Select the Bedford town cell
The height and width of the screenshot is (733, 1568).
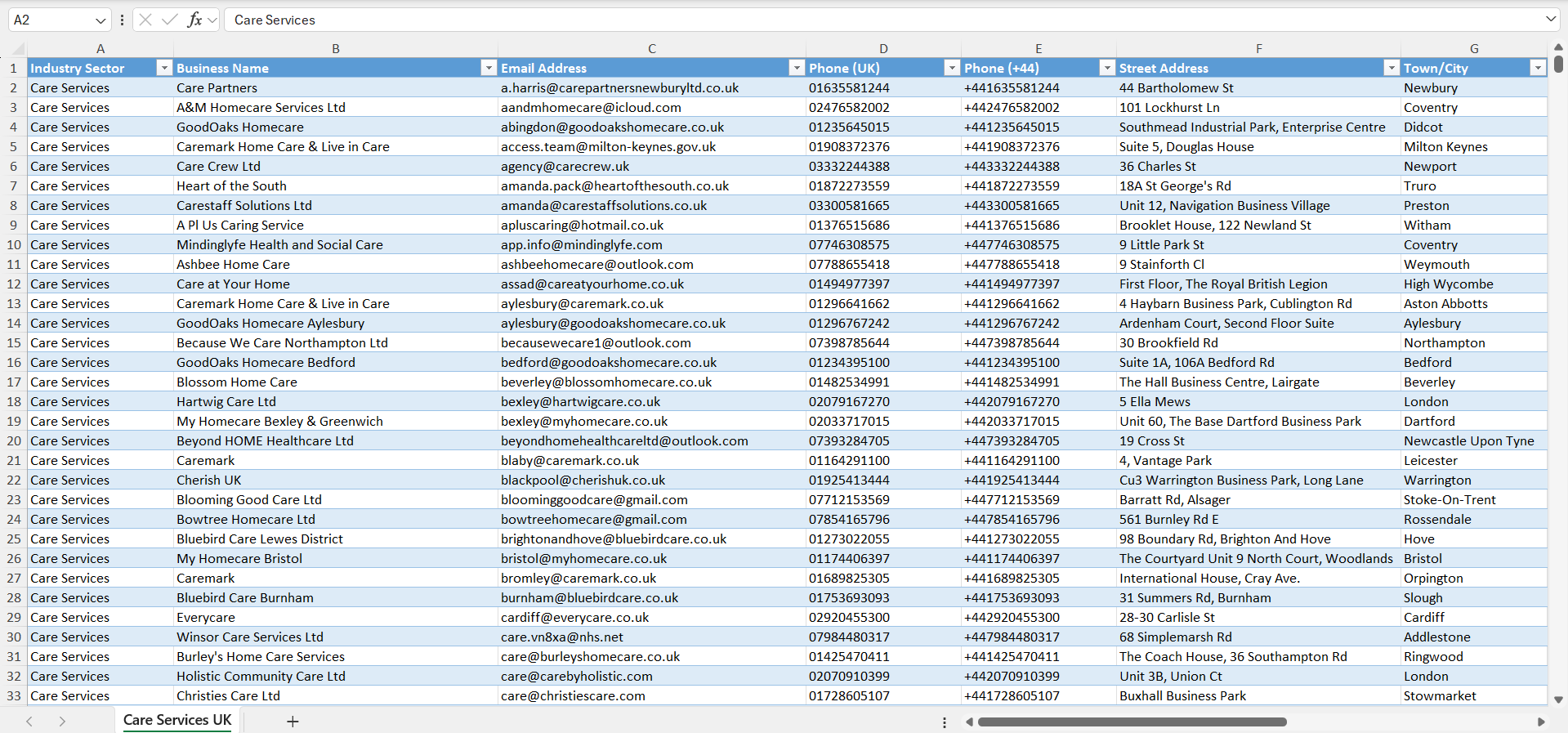1474,362
